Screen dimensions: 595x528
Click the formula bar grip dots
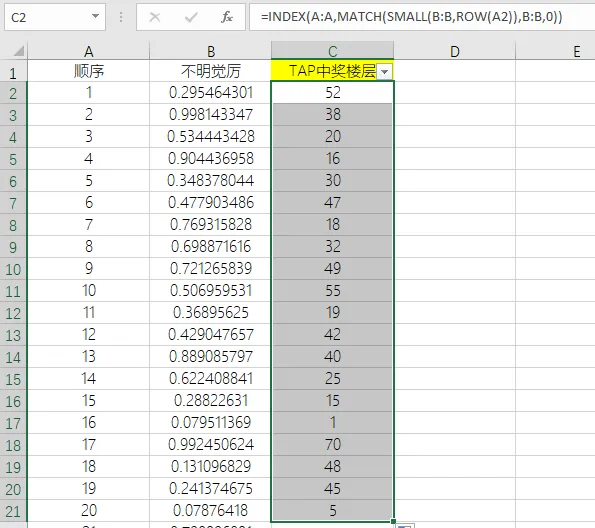pyautogui.click(x=121, y=17)
